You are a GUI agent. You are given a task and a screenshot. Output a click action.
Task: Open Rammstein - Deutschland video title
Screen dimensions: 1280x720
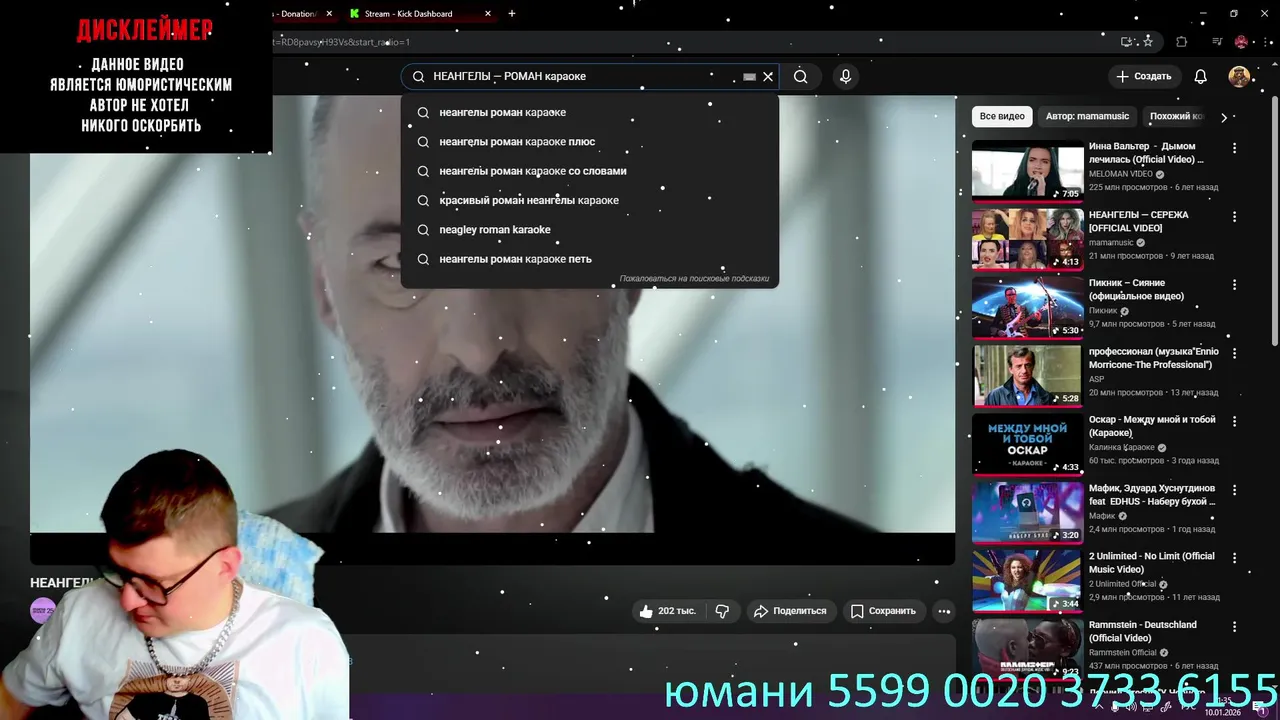[x=1143, y=631]
